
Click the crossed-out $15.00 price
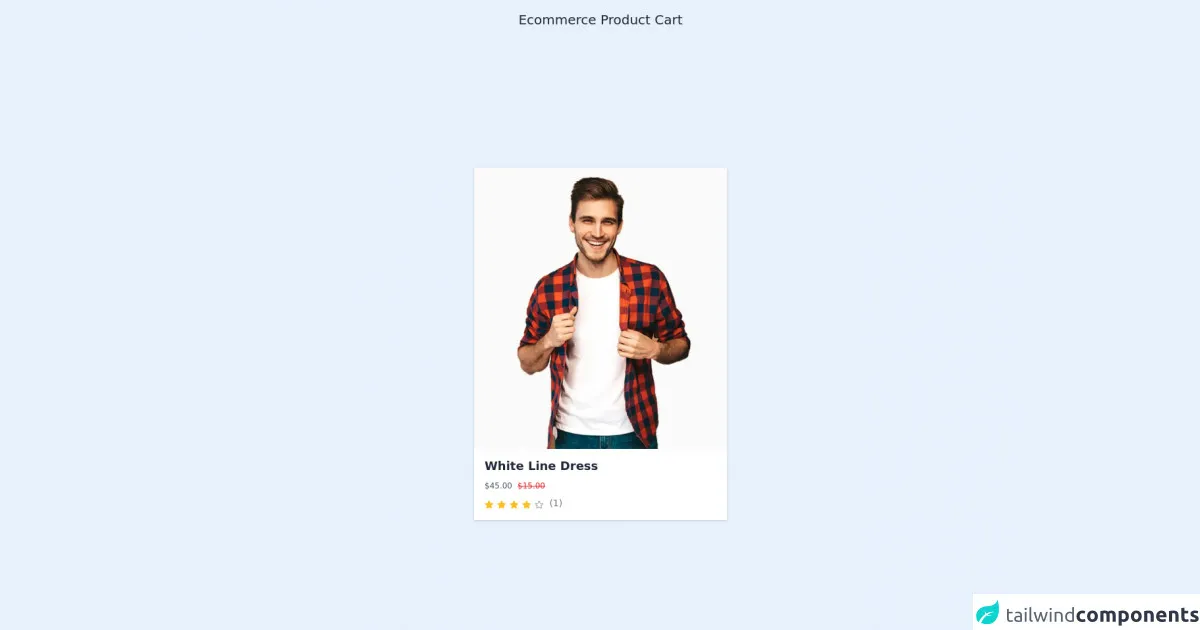[531, 486]
